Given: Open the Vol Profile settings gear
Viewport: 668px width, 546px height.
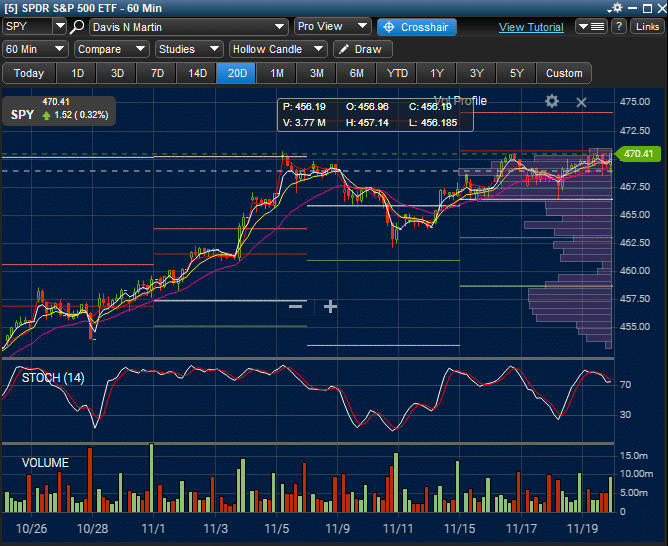Looking at the screenshot, I should (552, 101).
